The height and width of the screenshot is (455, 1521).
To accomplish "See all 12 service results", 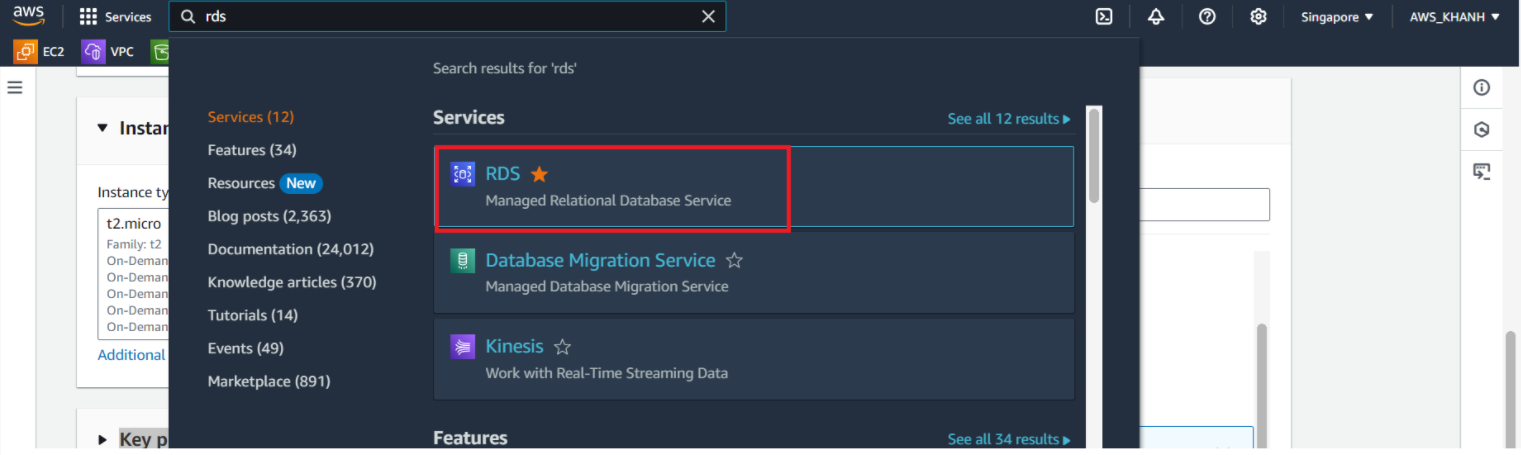I will [1009, 119].
